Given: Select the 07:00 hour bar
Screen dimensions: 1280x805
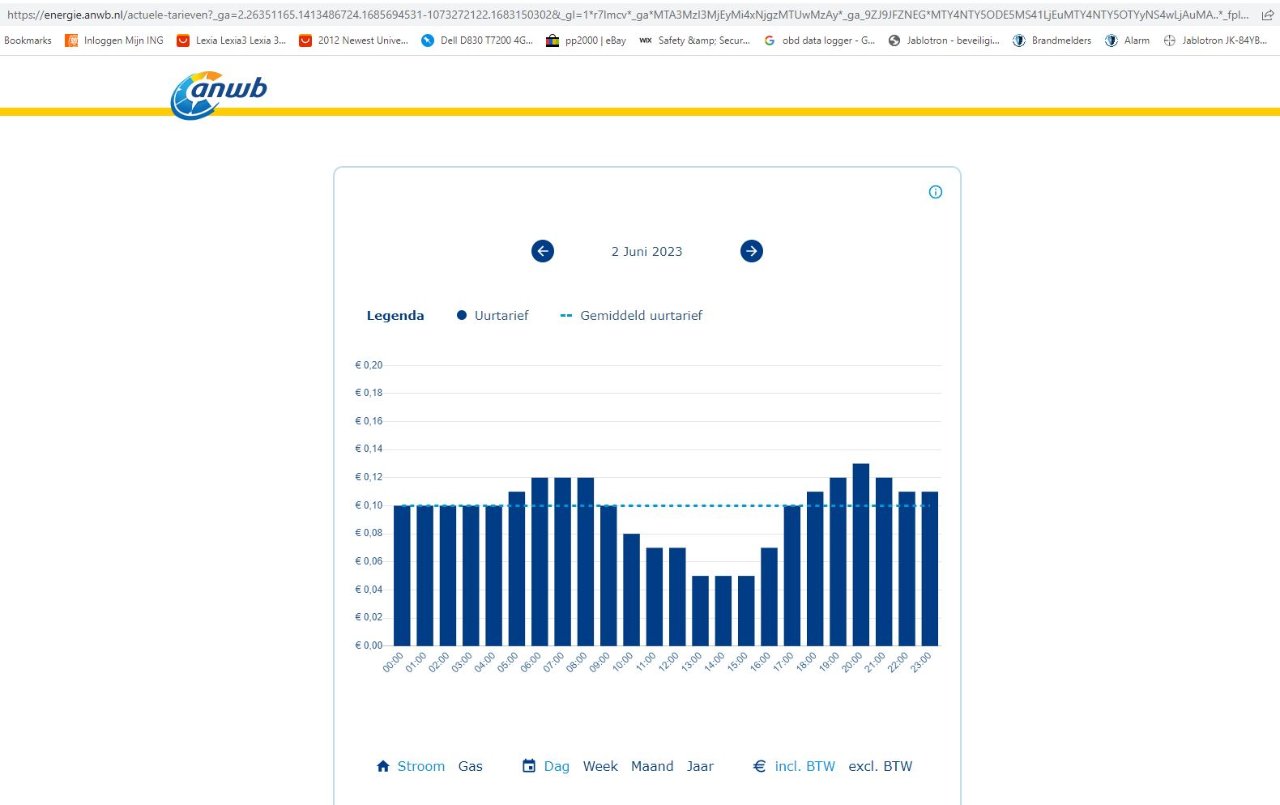Looking at the screenshot, I should pos(563,561).
